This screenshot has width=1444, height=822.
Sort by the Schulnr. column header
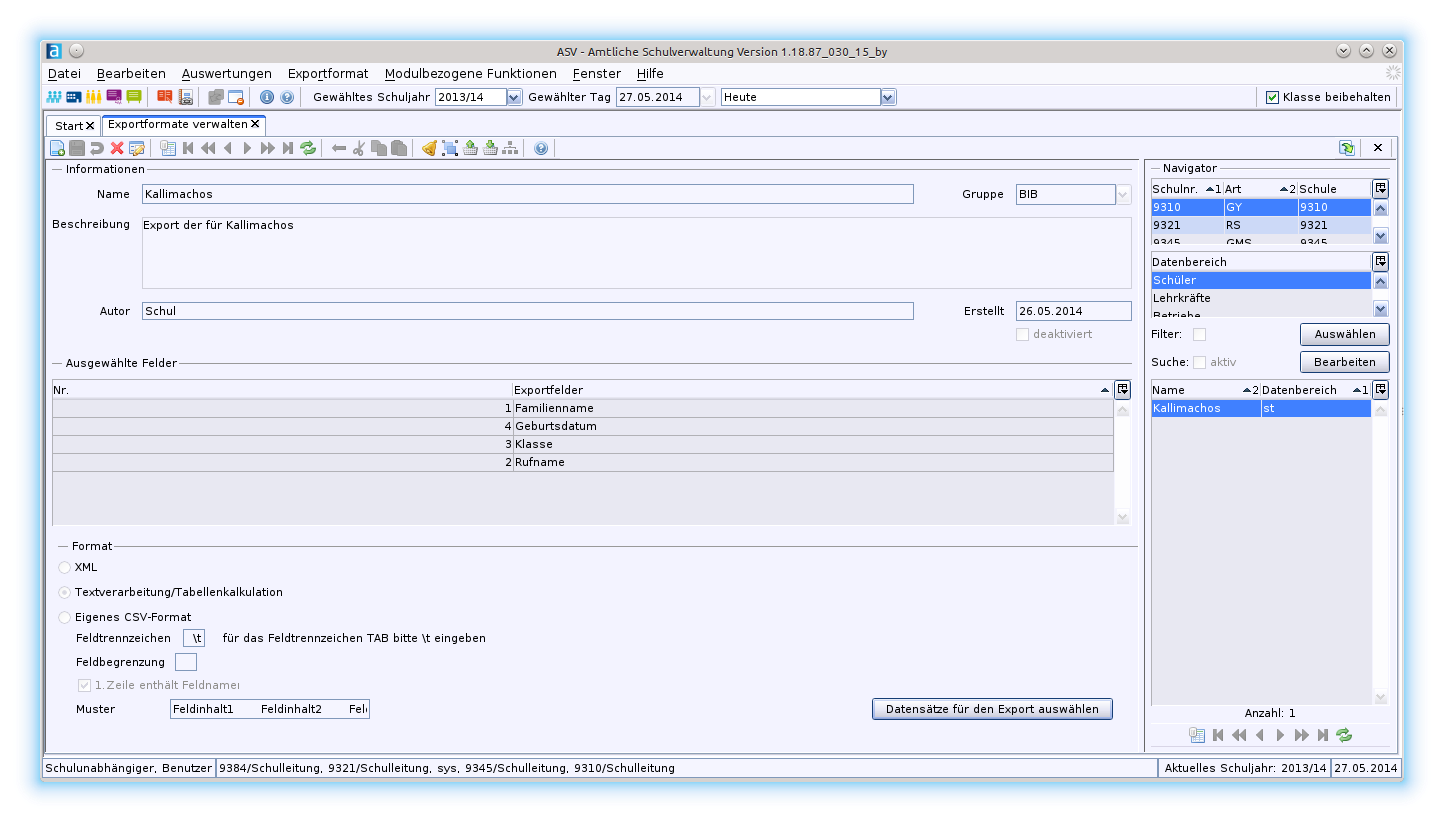[x=1187, y=188]
